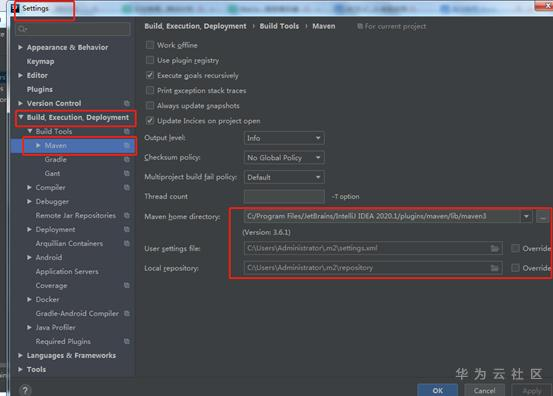Check Override for Local repository
This screenshot has height=396, width=553.
(x=515, y=268)
